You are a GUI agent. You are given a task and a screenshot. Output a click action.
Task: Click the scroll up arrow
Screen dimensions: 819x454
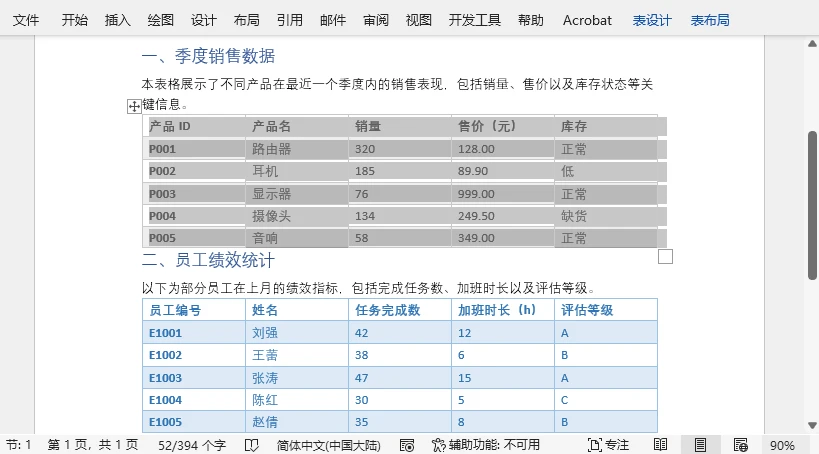(812, 43)
